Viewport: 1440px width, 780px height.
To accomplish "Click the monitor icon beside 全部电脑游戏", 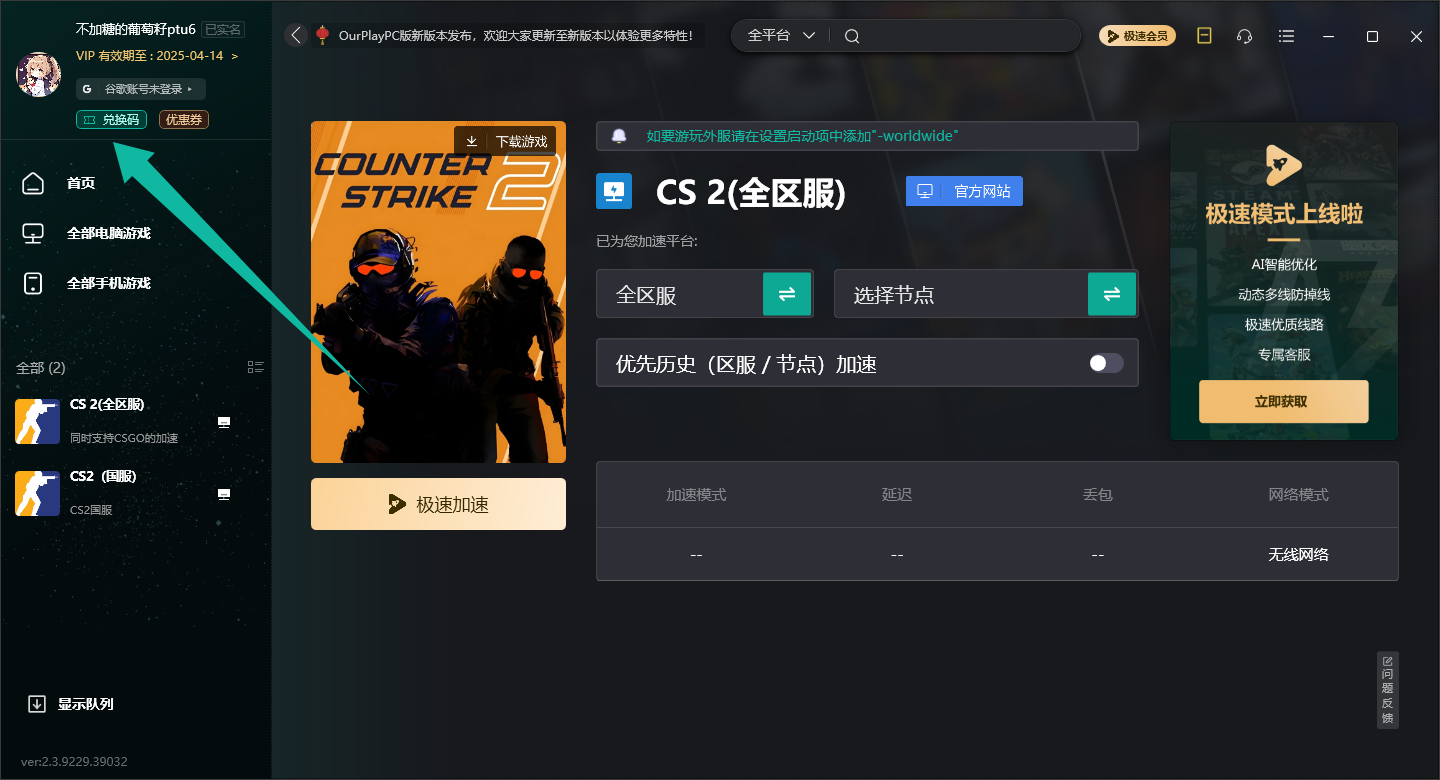I will pos(33,233).
